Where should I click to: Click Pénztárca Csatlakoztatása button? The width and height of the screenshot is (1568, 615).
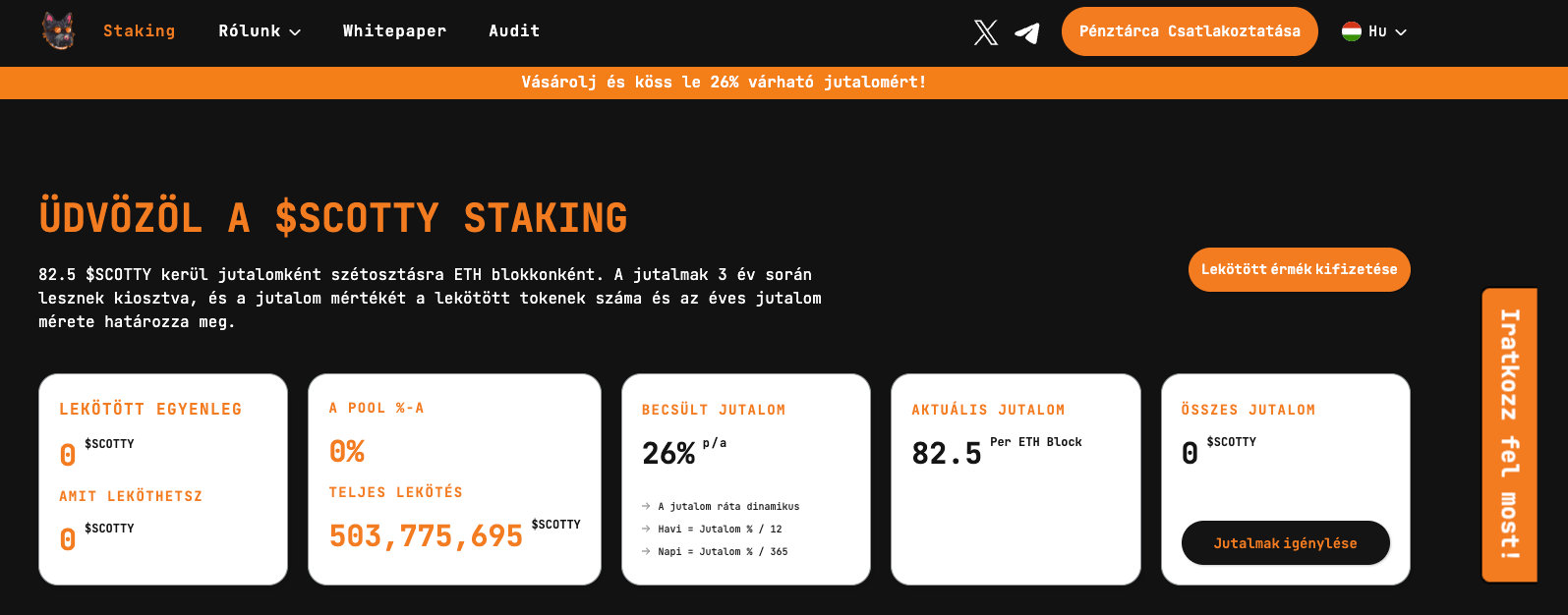click(x=1190, y=31)
